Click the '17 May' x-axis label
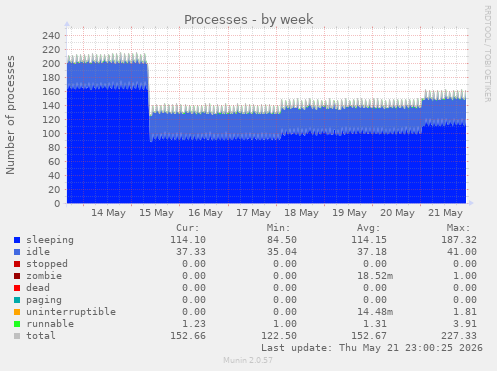The width and height of the screenshot is (497, 371). (253, 213)
